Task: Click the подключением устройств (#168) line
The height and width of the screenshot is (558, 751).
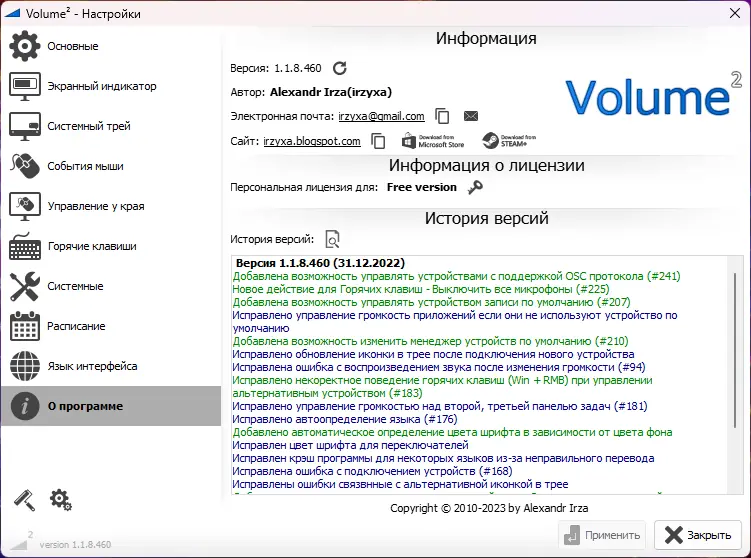Action: (372, 471)
